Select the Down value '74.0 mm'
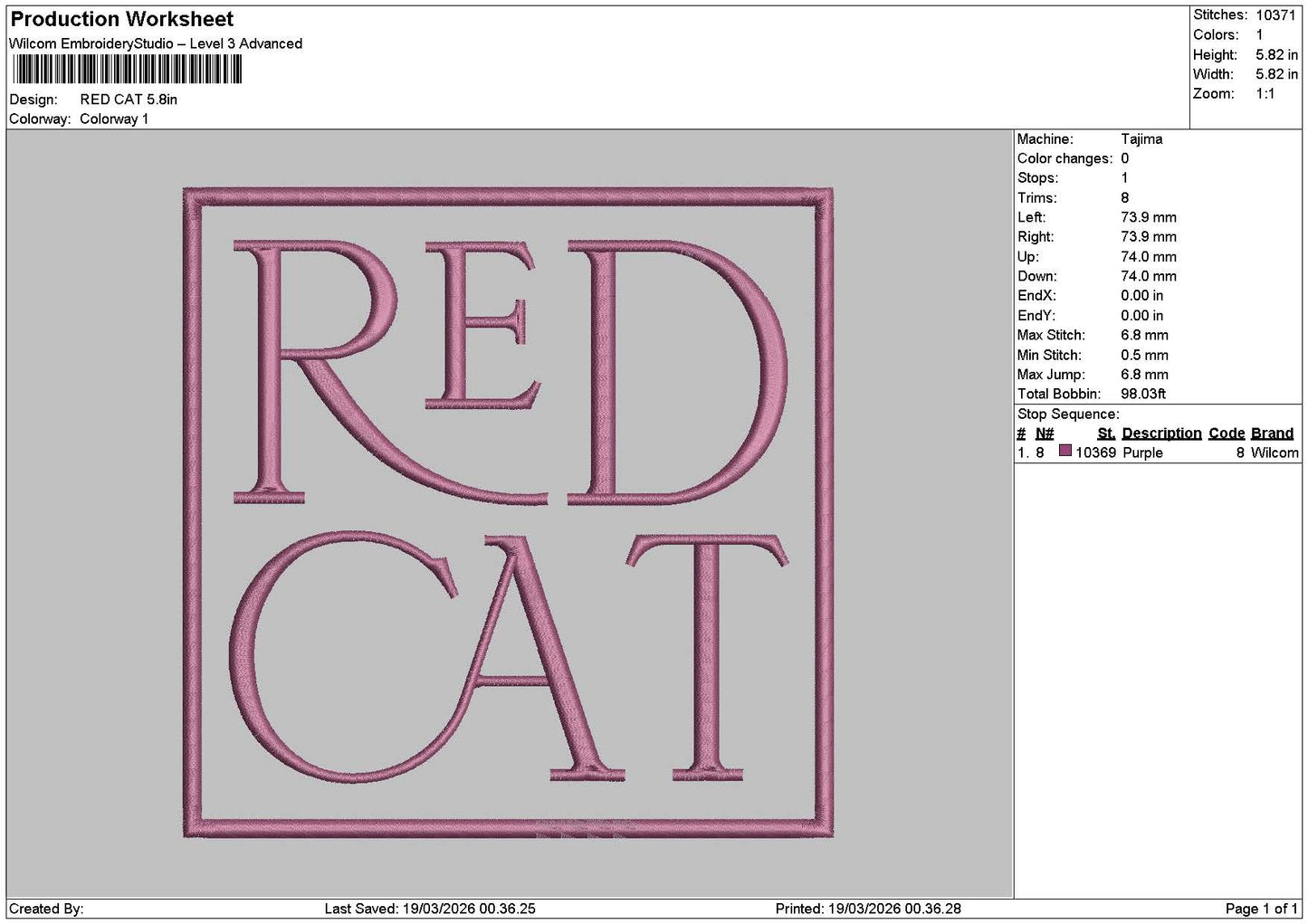Screen dimensions: 1308x924 (x=1149, y=276)
